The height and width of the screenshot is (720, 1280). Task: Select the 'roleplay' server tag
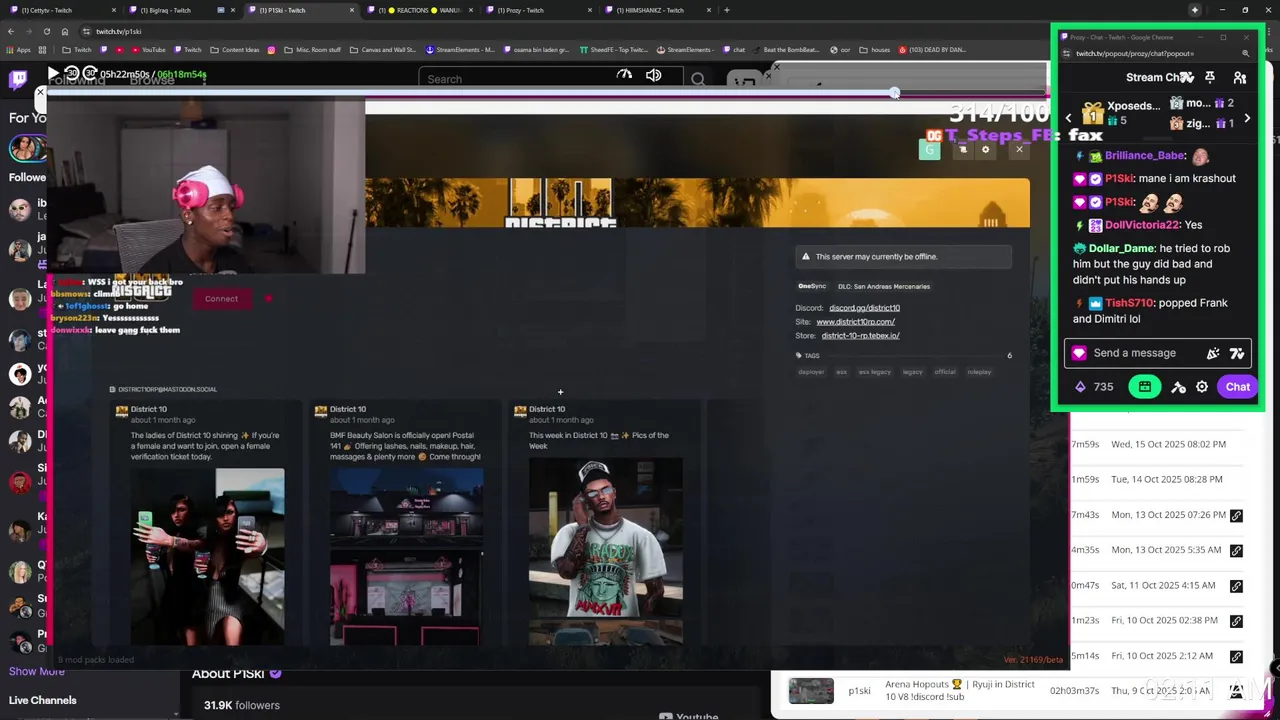point(979,372)
